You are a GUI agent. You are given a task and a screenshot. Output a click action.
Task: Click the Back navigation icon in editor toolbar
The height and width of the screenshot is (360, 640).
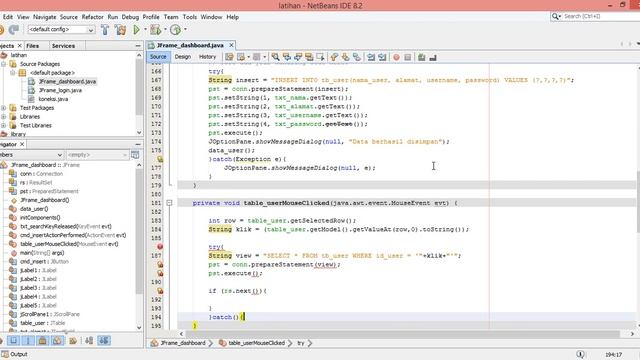[x=241, y=57]
